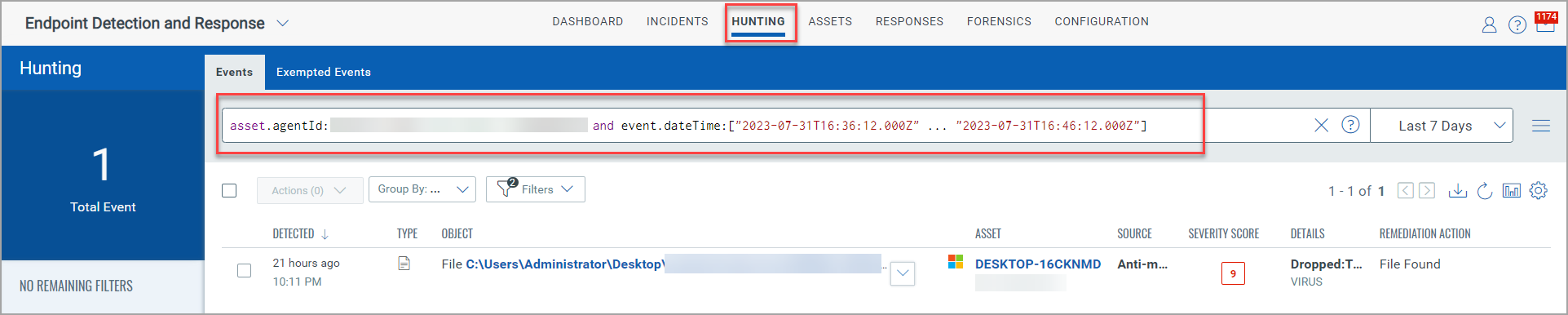The width and height of the screenshot is (1568, 315).
Task: Click the SOURCE column header
Action: [1135, 234]
